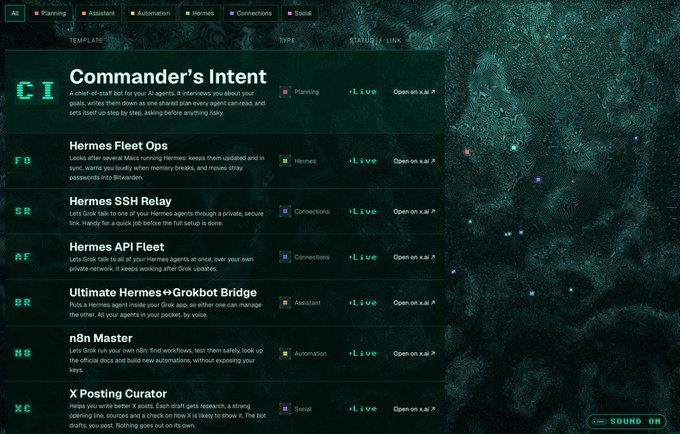This screenshot has height=434, width=680.
Task: Open X Posting Curator on x.ai
Action: point(414,409)
